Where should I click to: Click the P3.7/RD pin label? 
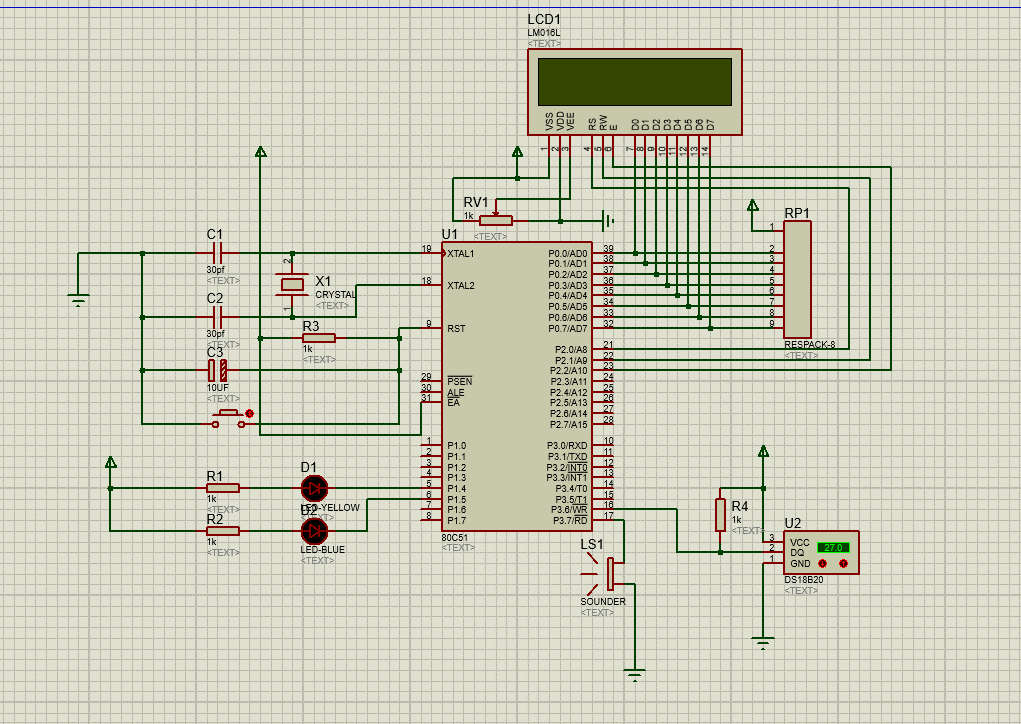coord(570,520)
